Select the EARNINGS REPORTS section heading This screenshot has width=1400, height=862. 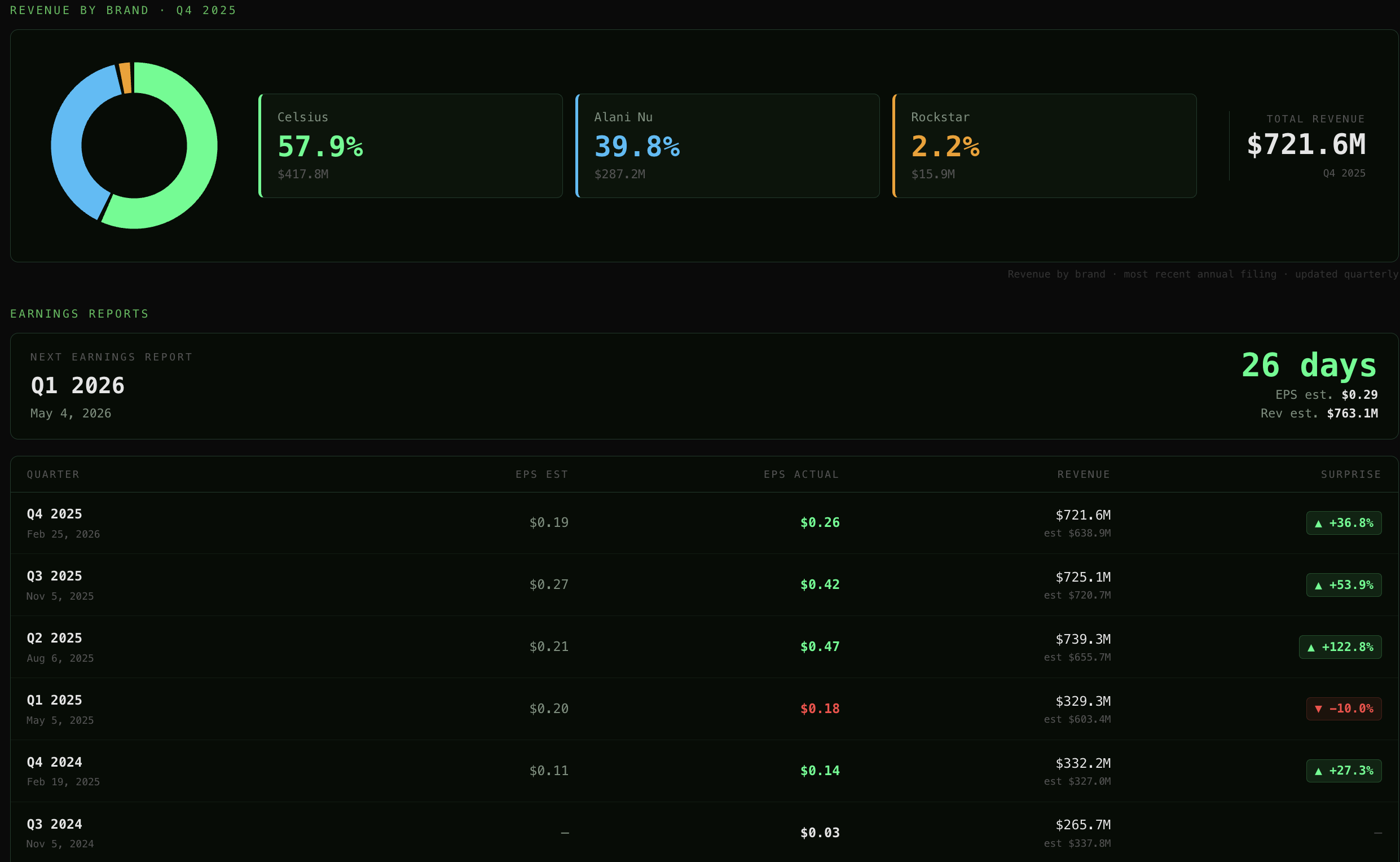(80, 313)
